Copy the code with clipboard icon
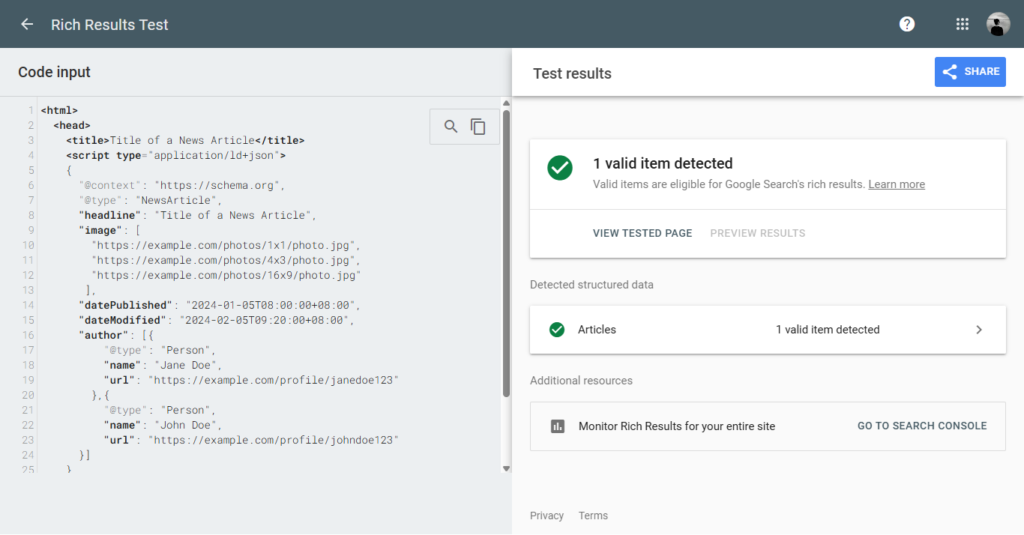The image size is (1024, 535). [x=478, y=126]
